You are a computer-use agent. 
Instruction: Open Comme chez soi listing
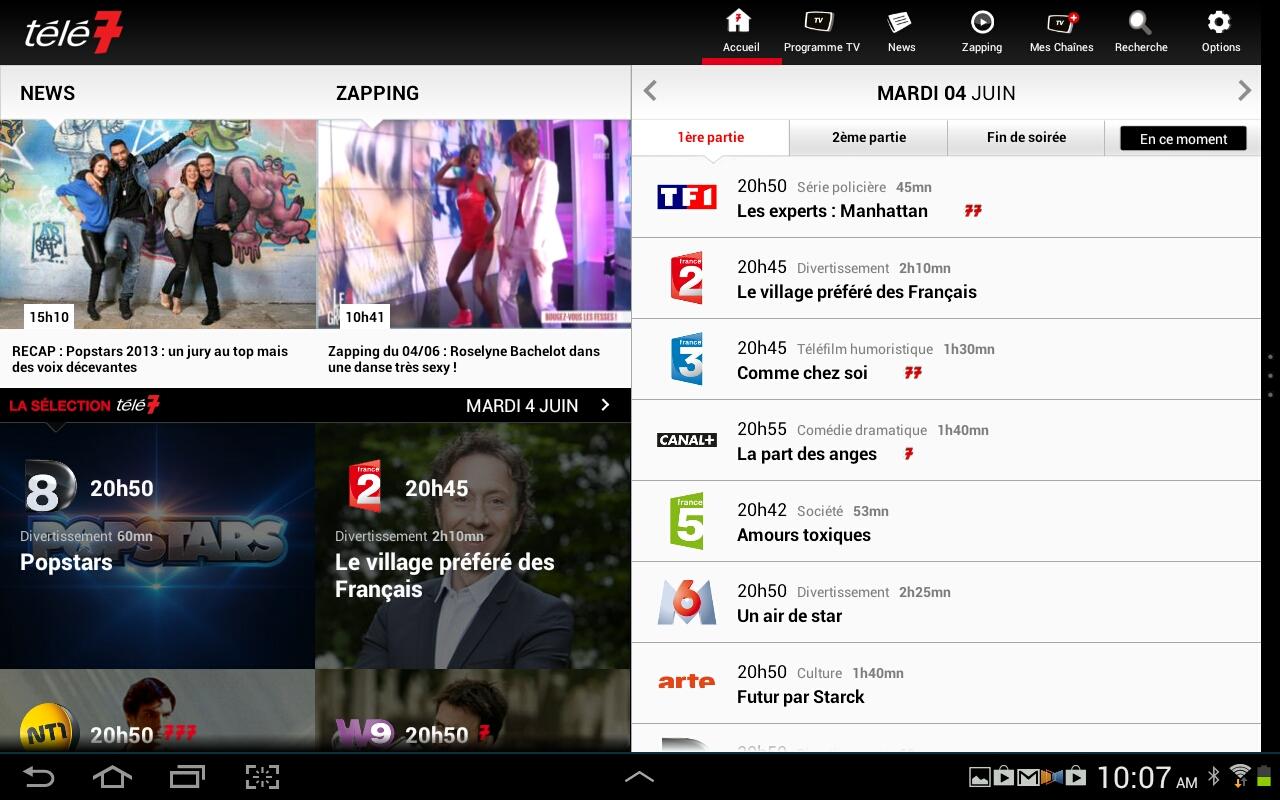(x=946, y=359)
